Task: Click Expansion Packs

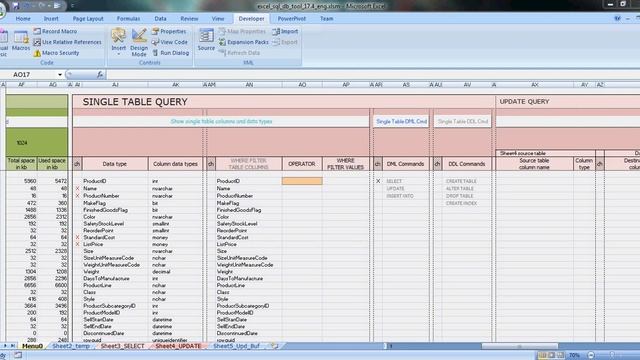Action: pyautogui.click(x=244, y=42)
